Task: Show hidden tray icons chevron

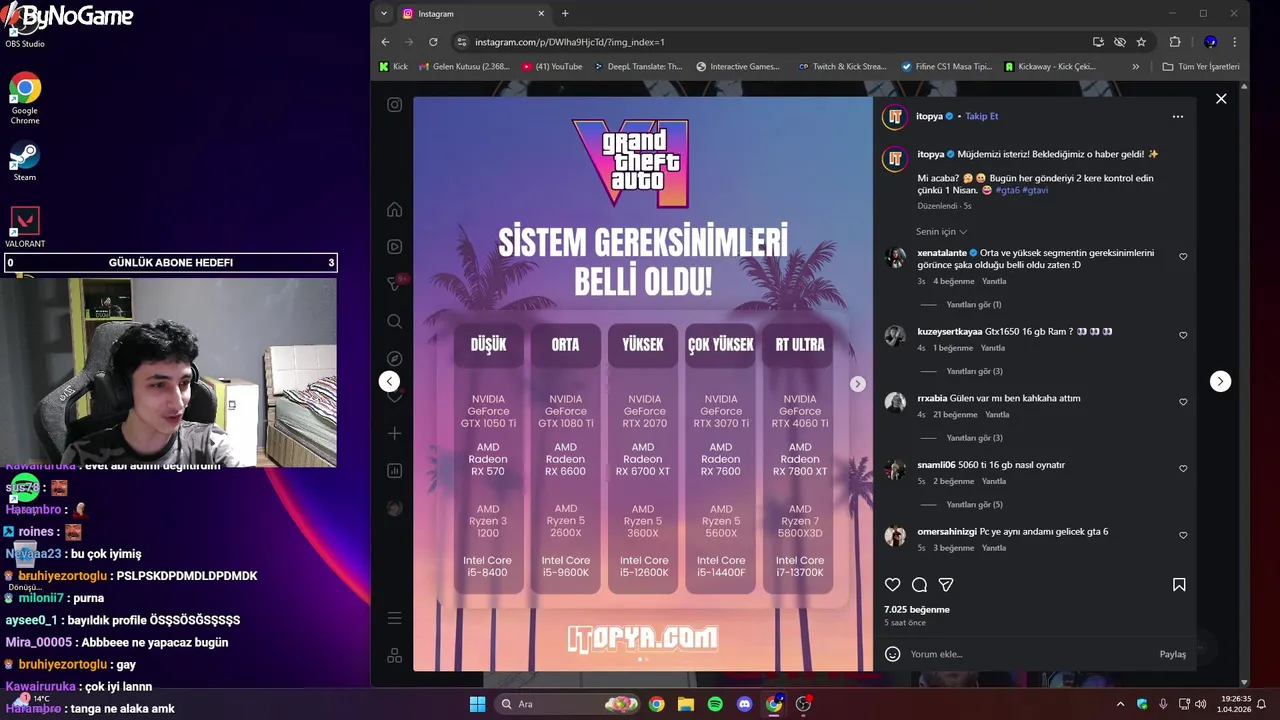Action: pos(1120,704)
